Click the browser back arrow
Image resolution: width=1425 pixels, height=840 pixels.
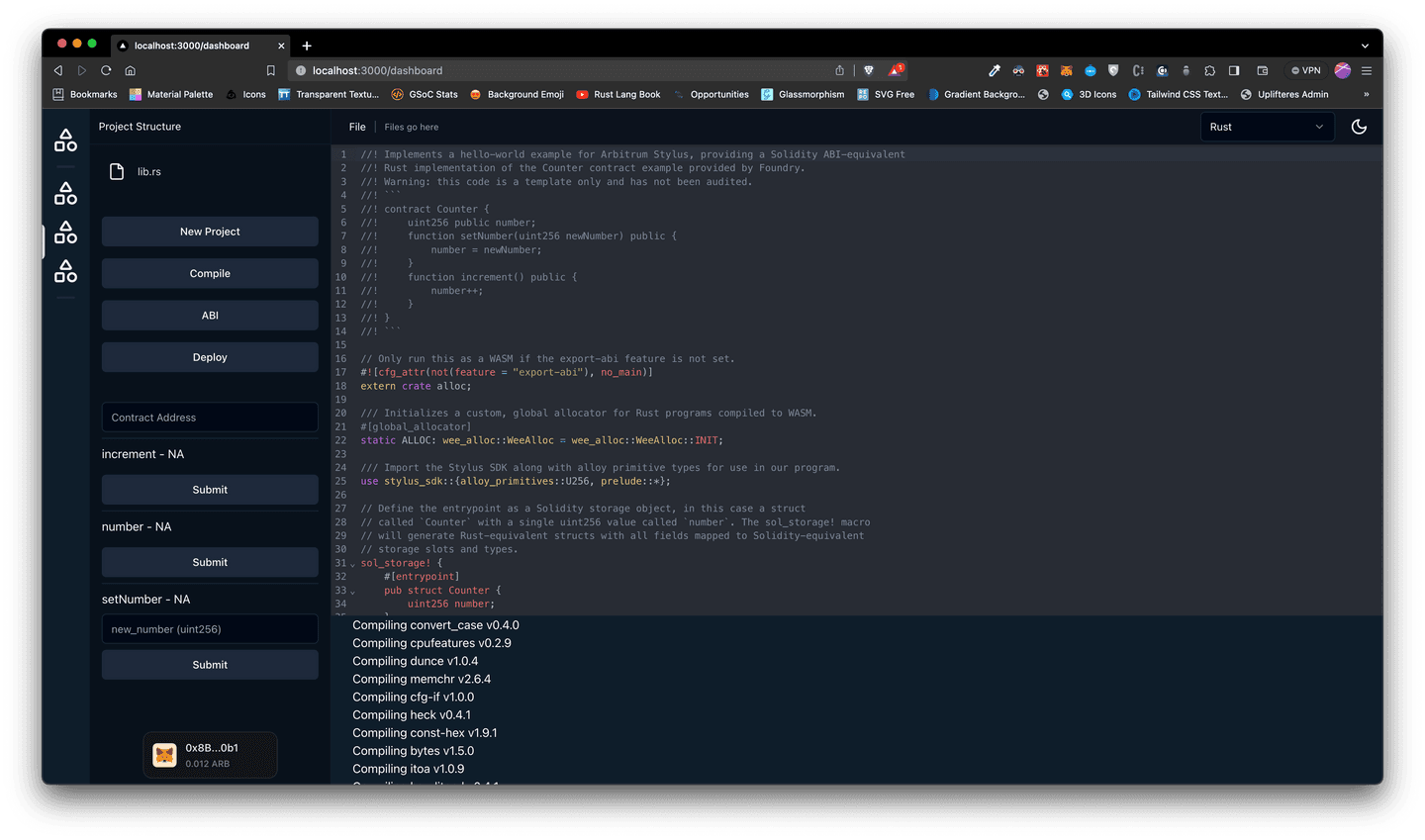(58, 70)
